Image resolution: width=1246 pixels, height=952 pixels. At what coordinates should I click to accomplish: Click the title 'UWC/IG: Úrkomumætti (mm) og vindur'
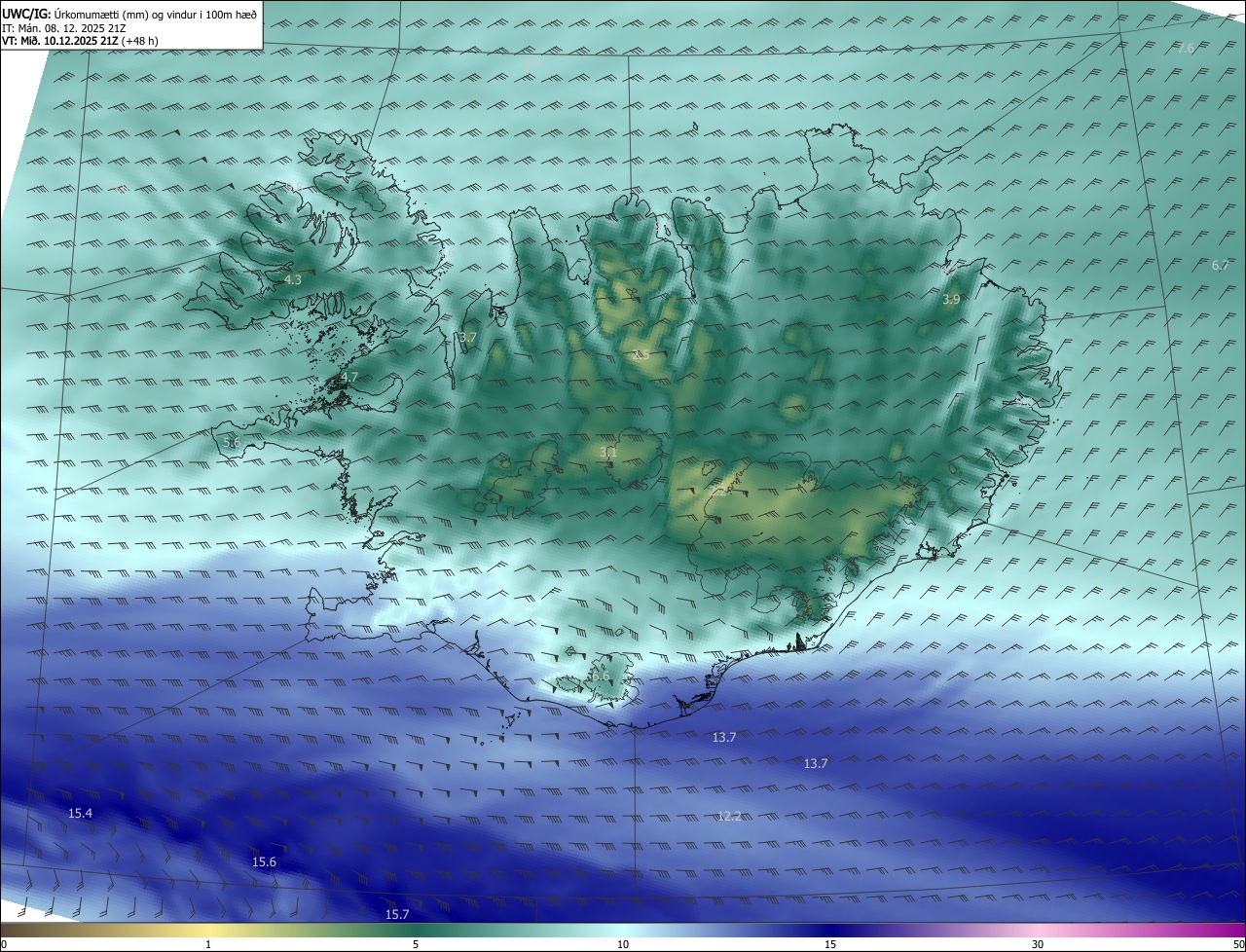pyautogui.click(x=130, y=14)
